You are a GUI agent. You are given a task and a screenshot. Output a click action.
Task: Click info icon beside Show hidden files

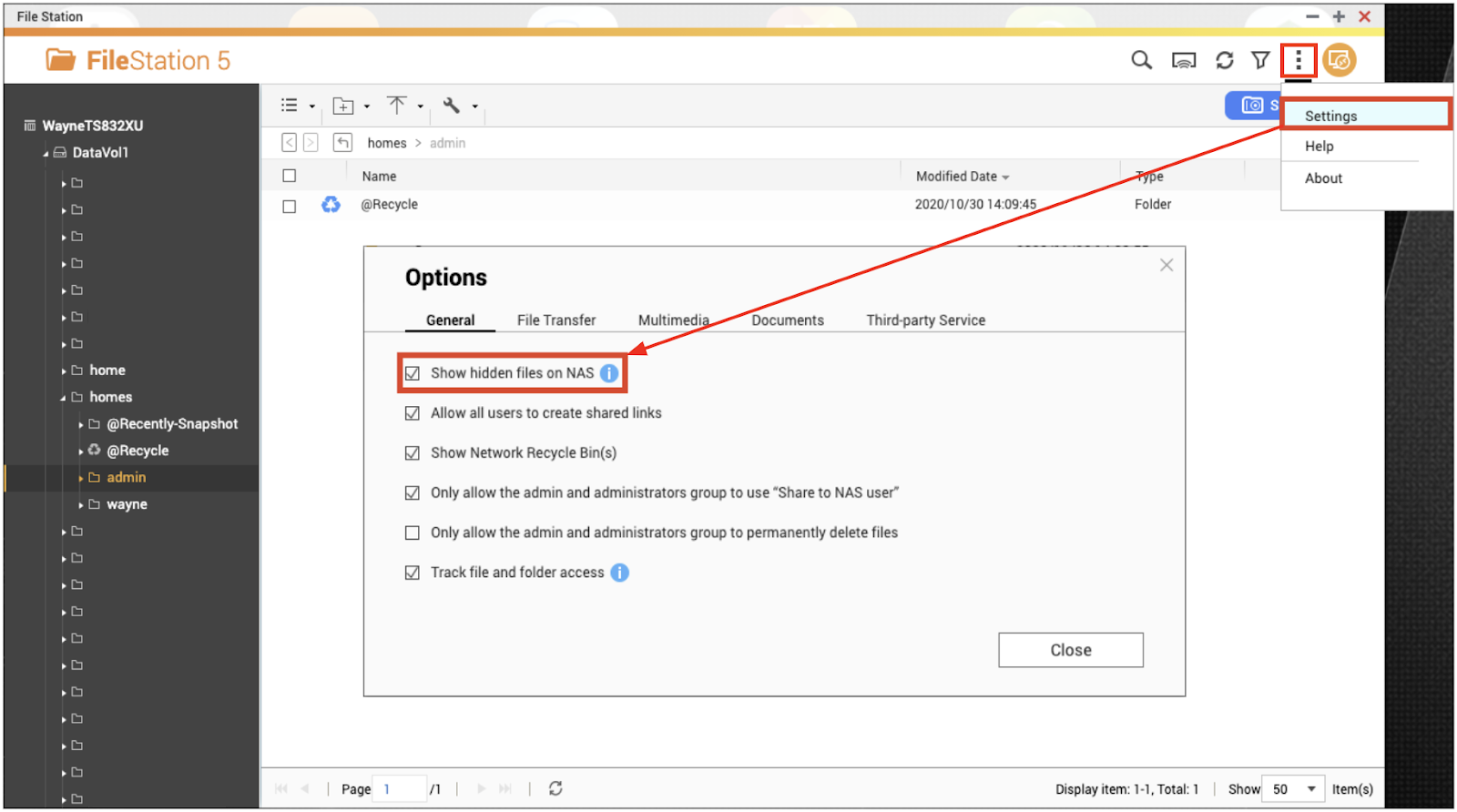(609, 373)
